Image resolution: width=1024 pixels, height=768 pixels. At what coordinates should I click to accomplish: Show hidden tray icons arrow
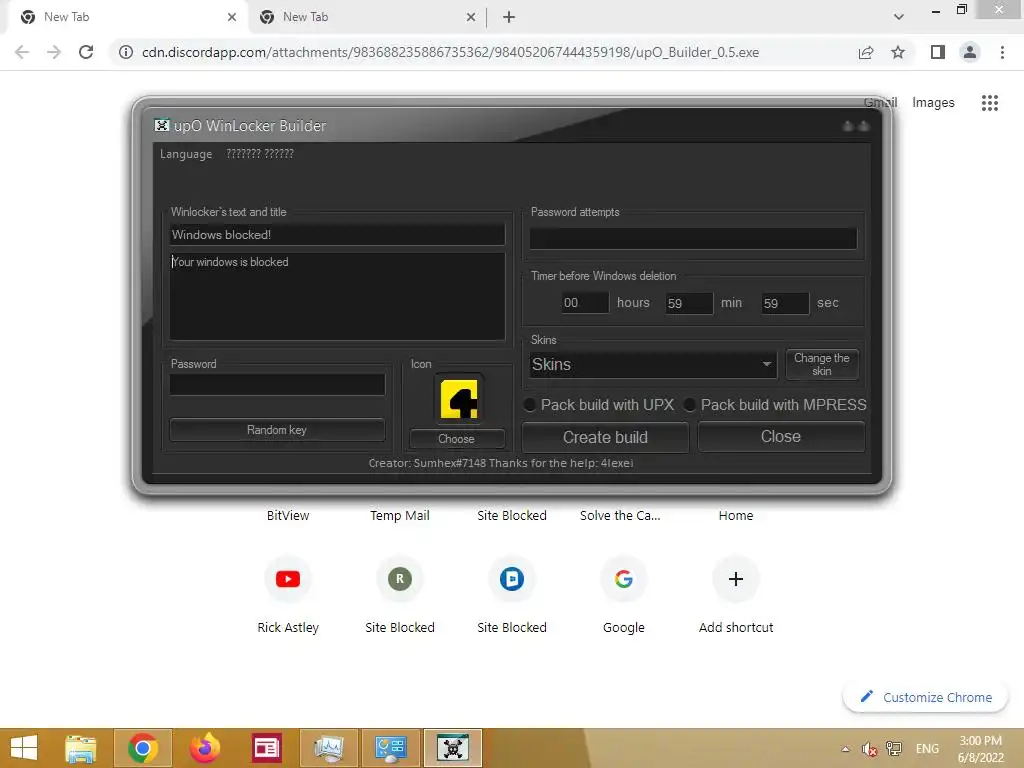pyautogui.click(x=846, y=749)
